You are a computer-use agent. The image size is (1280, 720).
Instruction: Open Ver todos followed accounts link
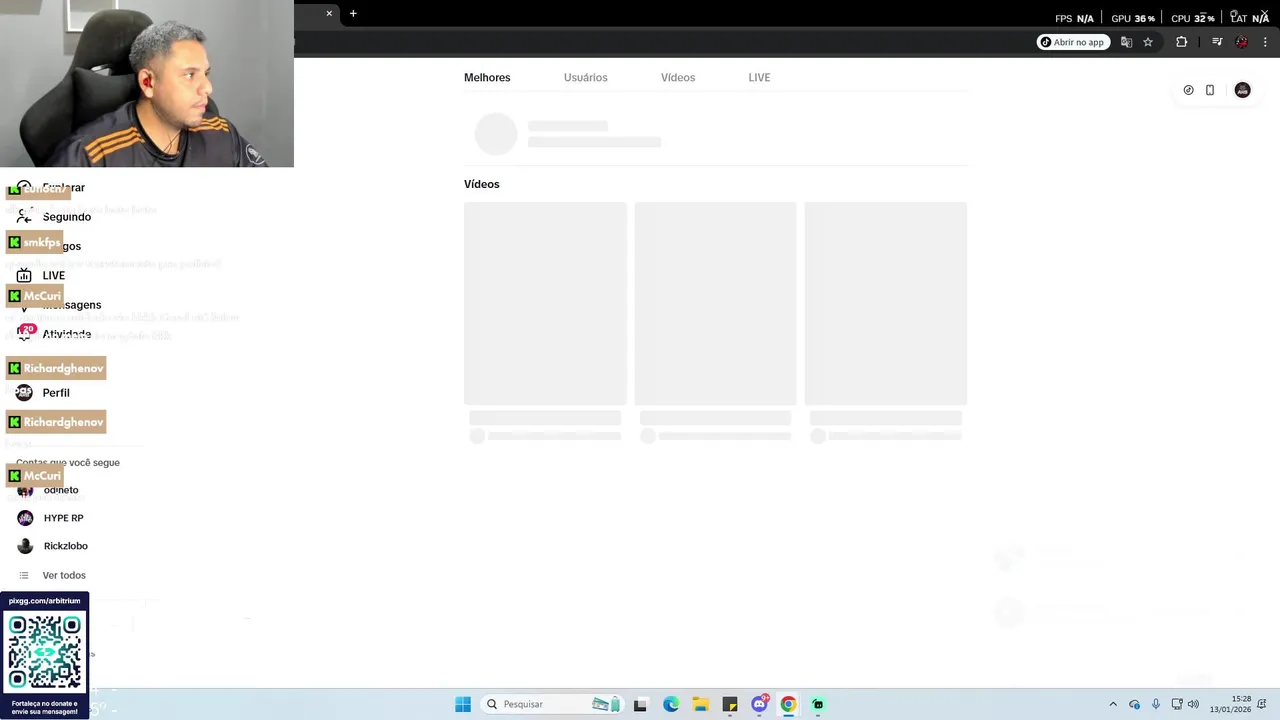[64, 575]
